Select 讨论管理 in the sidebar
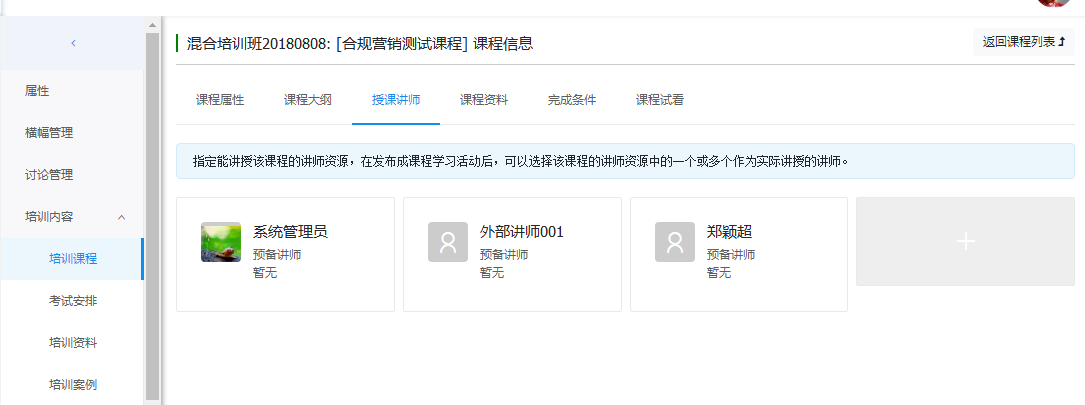 [x=49, y=175]
